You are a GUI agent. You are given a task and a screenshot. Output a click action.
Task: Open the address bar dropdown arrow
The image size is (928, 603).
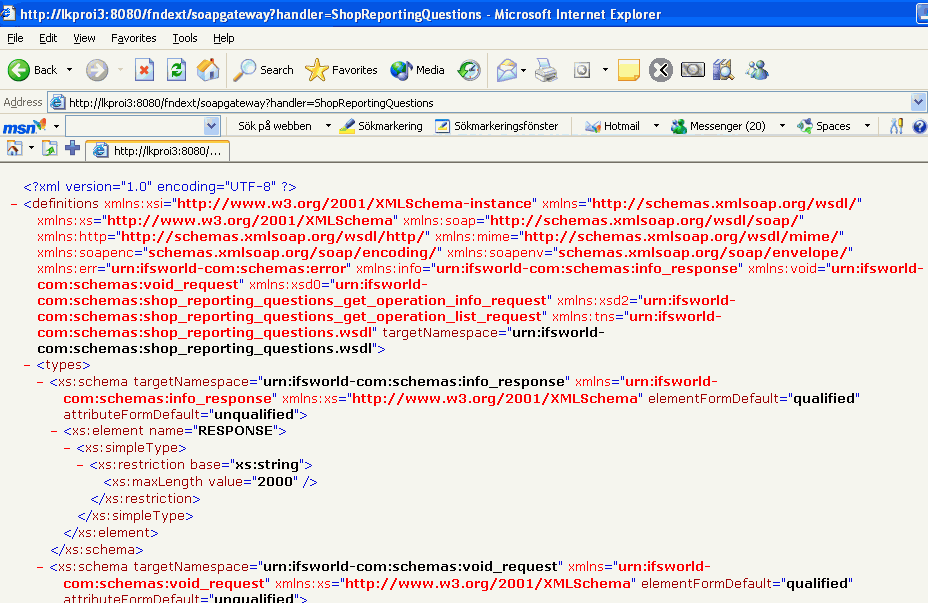pos(918,102)
